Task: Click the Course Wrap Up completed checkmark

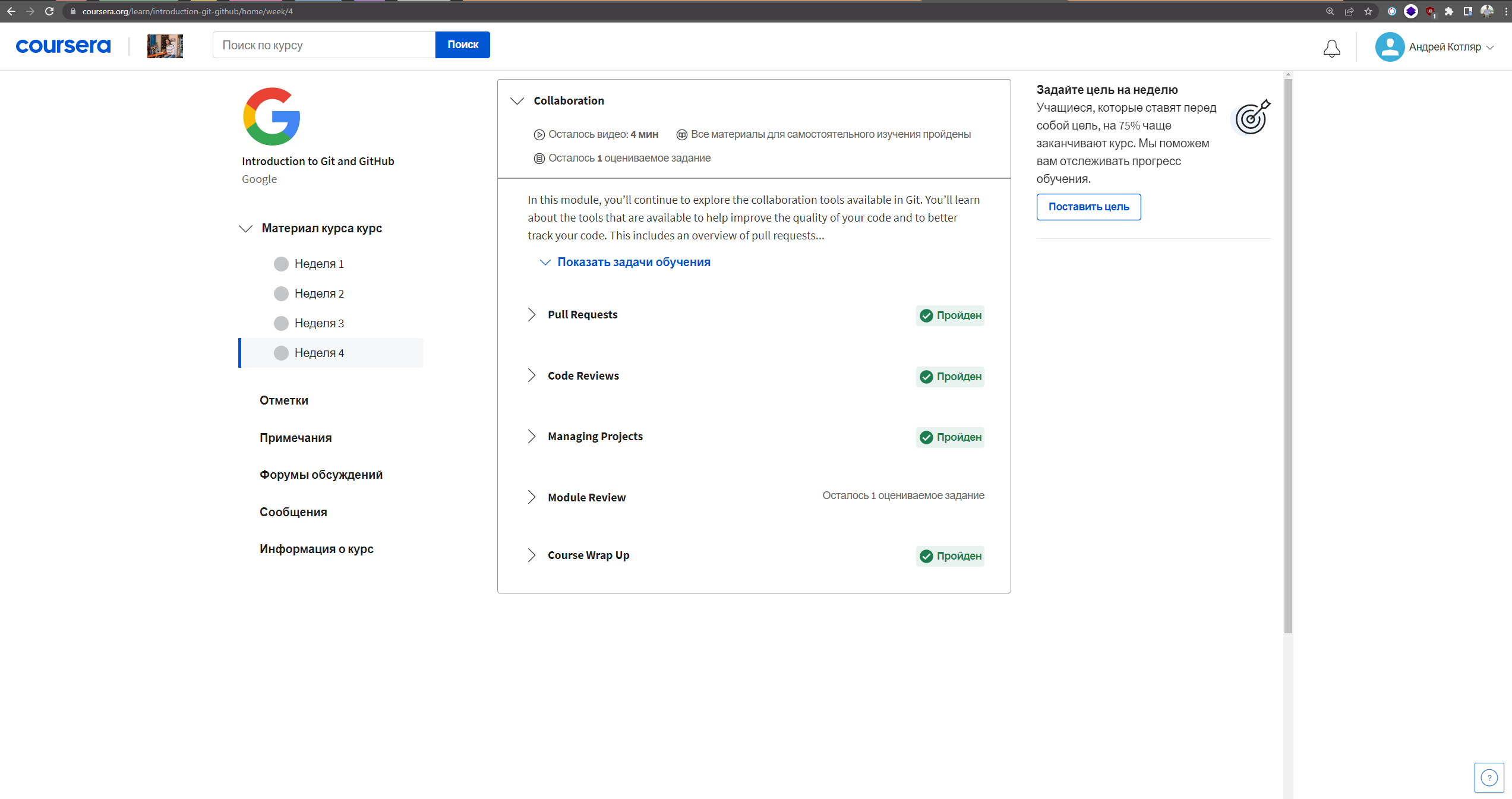Action: point(926,556)
